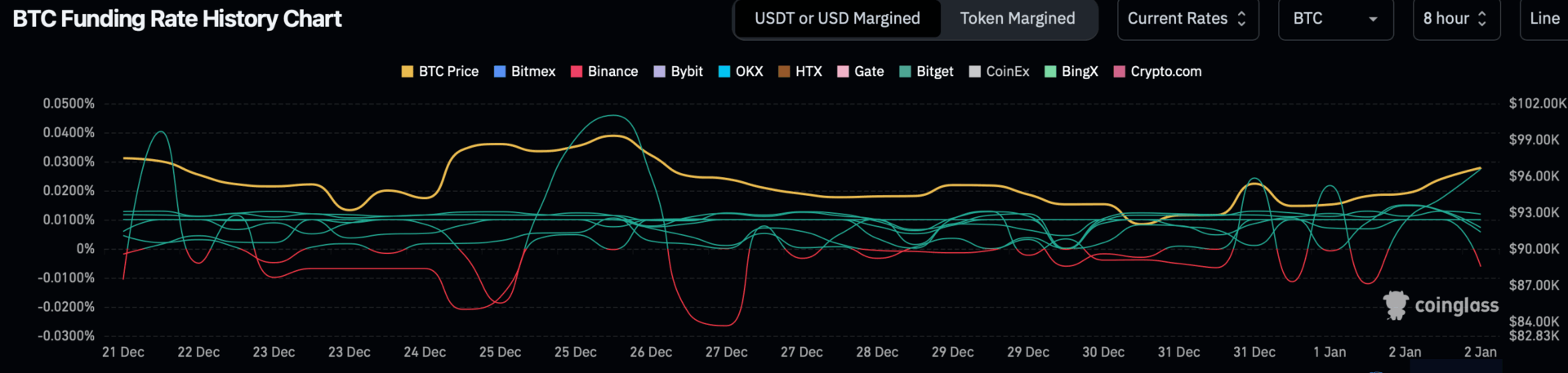
Task: Hide the HTX series label
Action: tap(808, 72)
